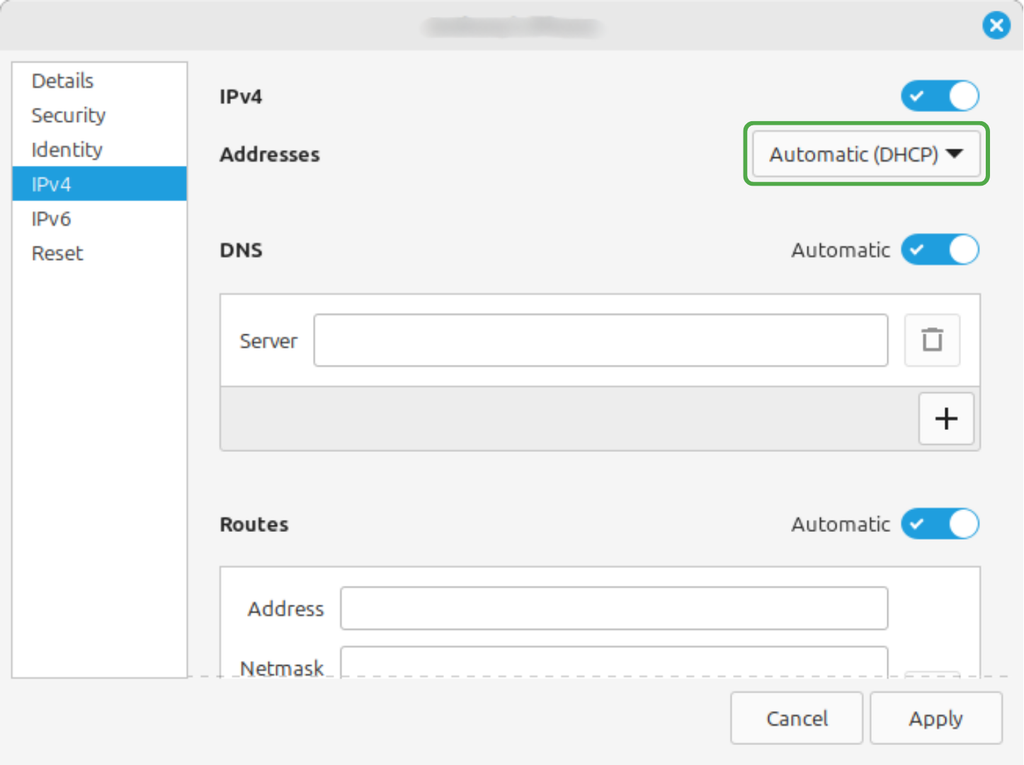
Task: Select the IPv4 section in sidebar
Action: tap(99, 184)
